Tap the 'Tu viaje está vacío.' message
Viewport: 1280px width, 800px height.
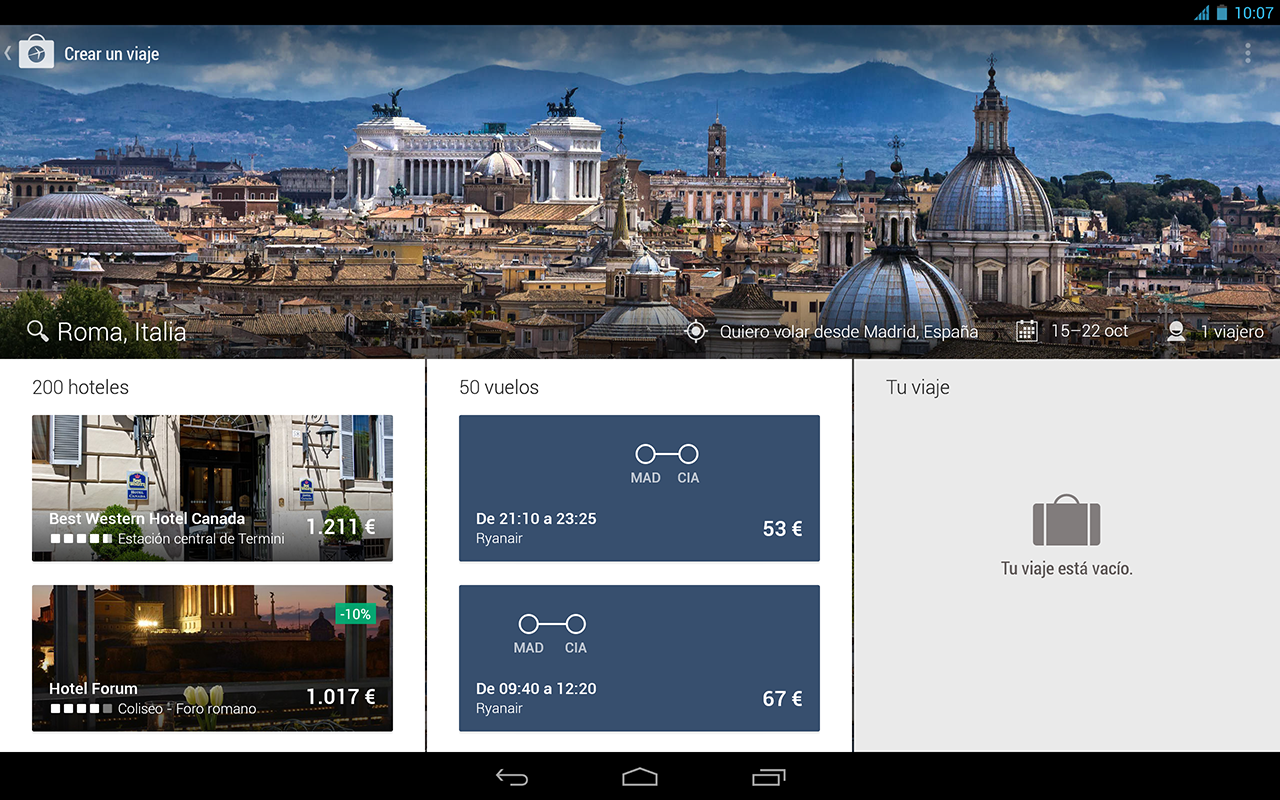pos(1067,569)
